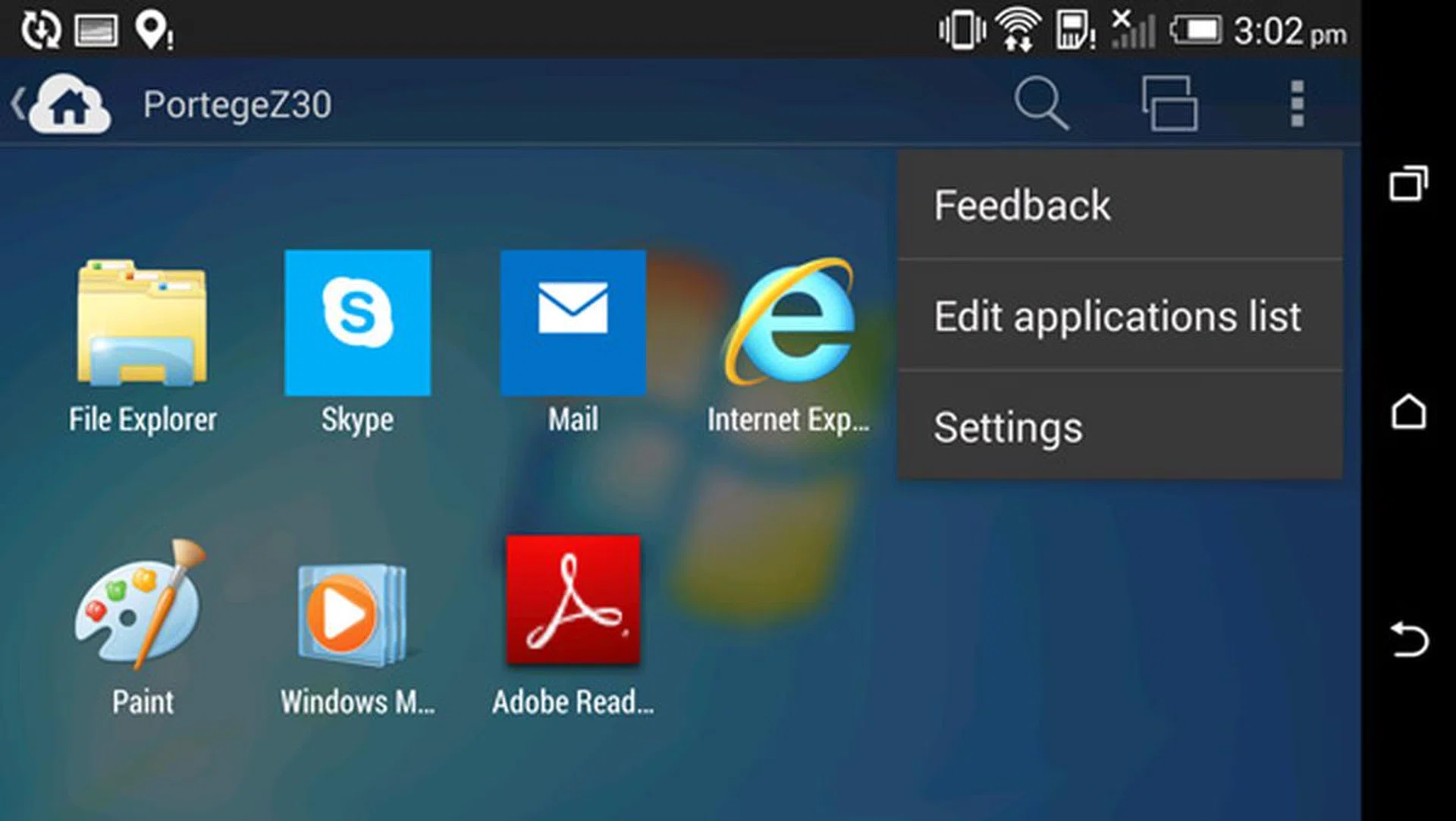Choose Edit applications list

pos(1118,316)
